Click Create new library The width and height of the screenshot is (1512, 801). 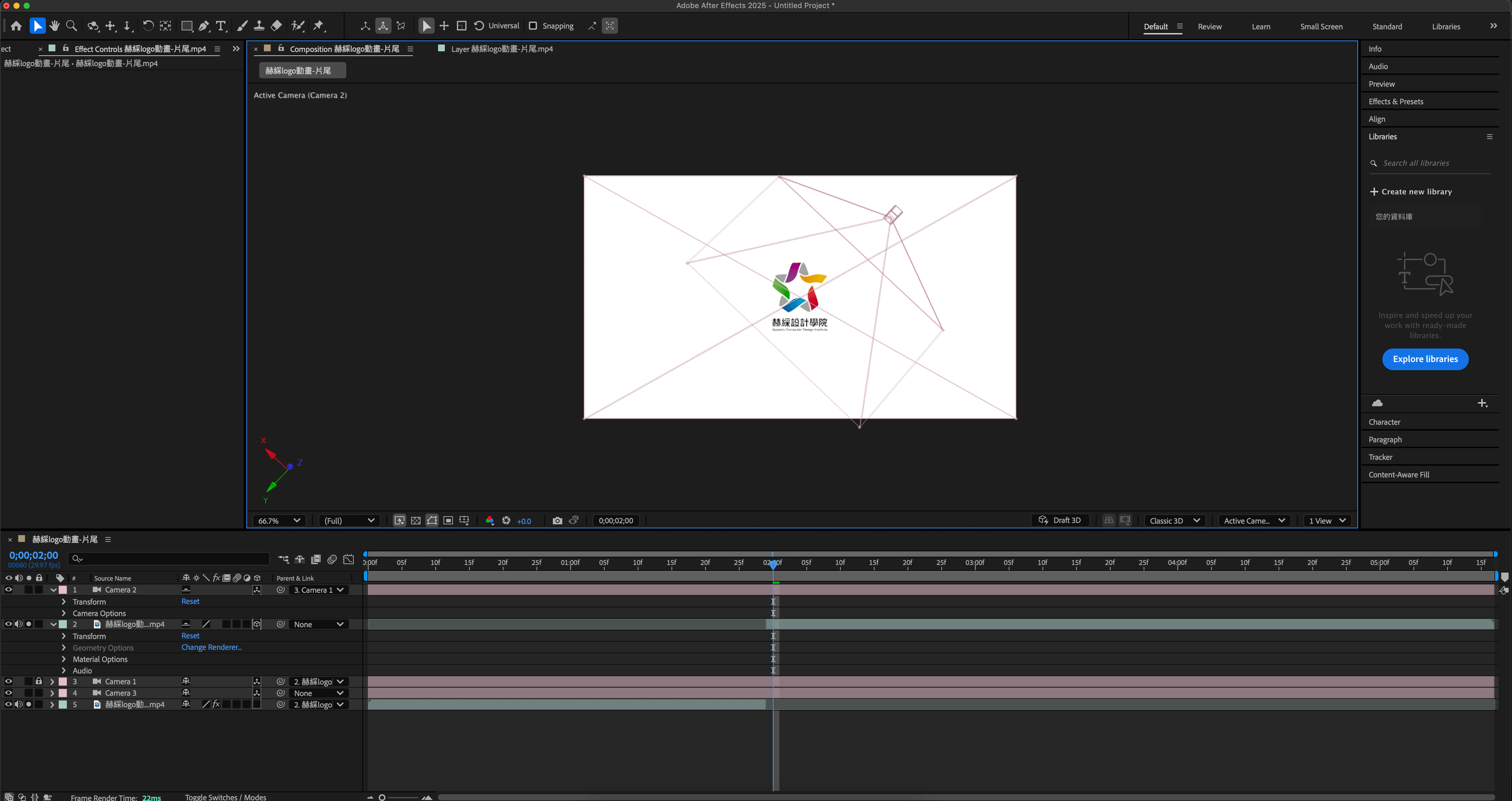pos(1410,191)
